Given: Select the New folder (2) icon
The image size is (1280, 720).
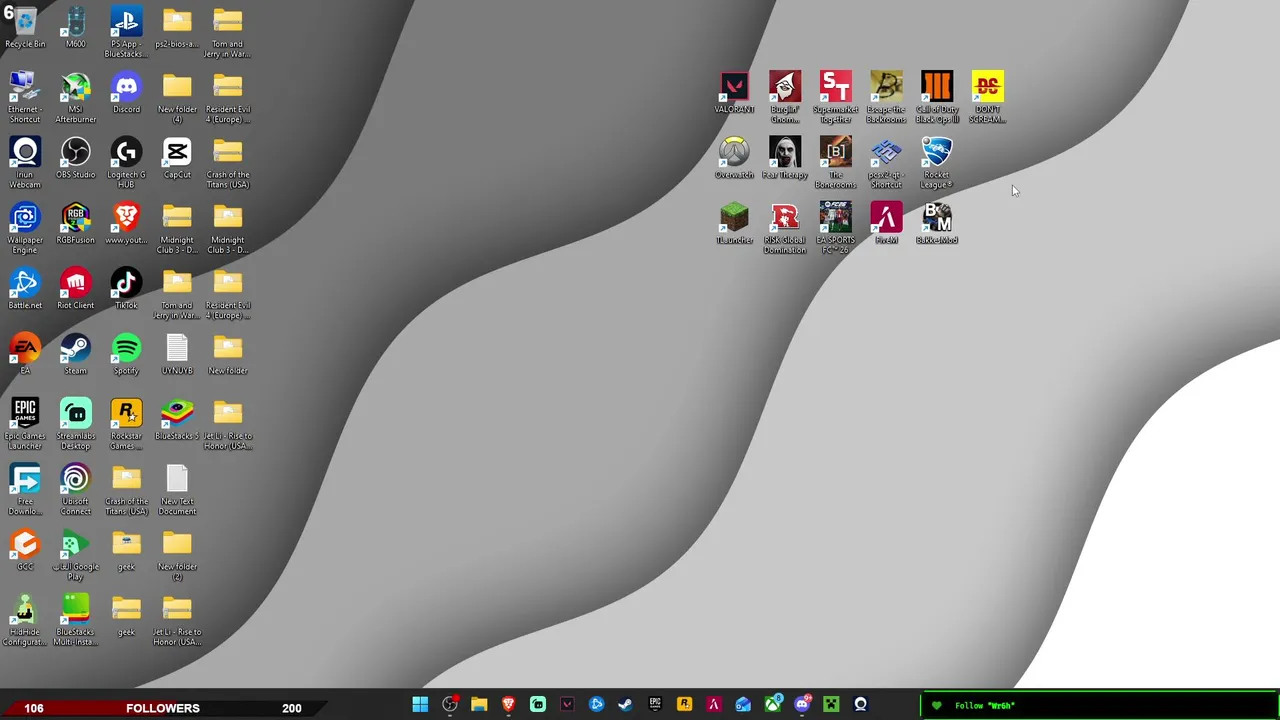Looking at the screenshot, I should click(x=177, y=554).
